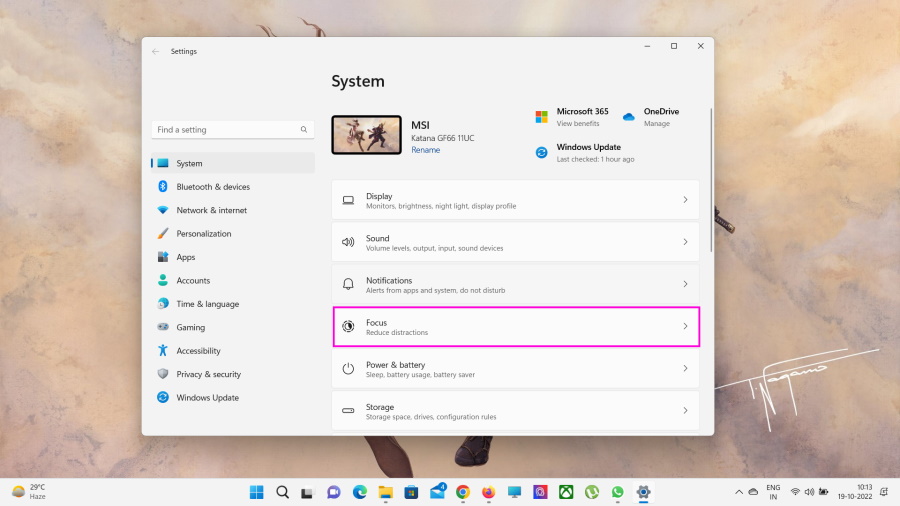Select System in the left navigation
Viewport: 900px width, 506px height.
pos(189,163)
